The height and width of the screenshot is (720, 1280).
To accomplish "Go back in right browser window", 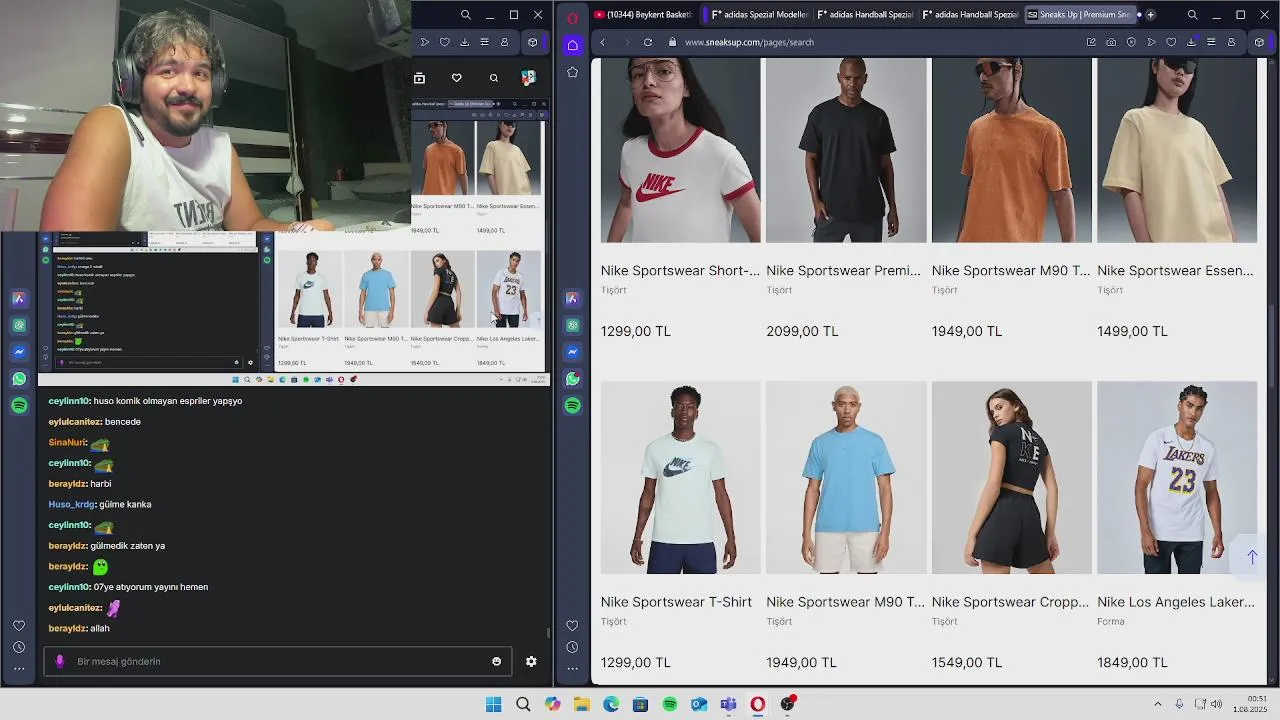I will (602, 42).
